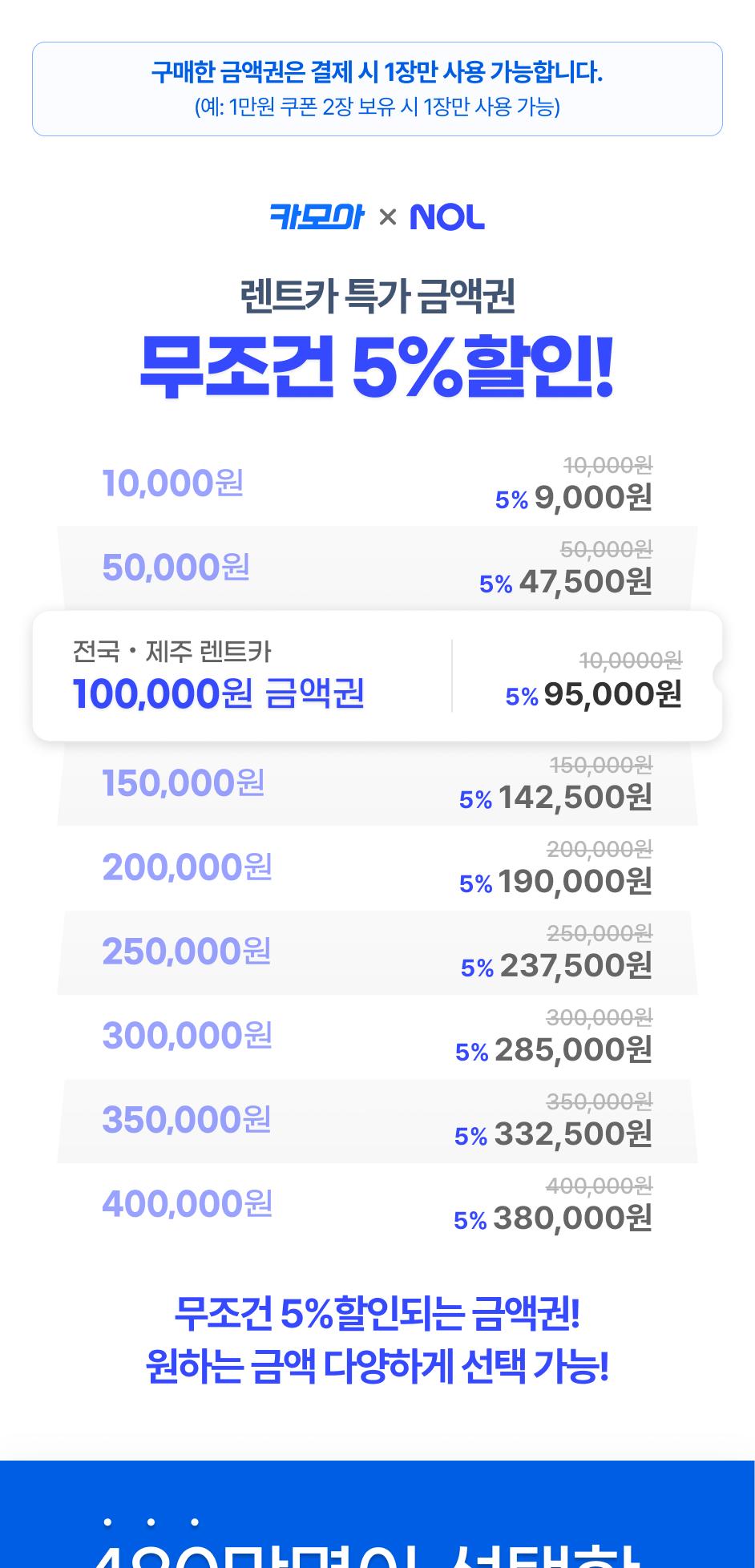
Task: Click the 원하는 금액 다양하게 선택 가능! text
Action: pos(377,1368)
